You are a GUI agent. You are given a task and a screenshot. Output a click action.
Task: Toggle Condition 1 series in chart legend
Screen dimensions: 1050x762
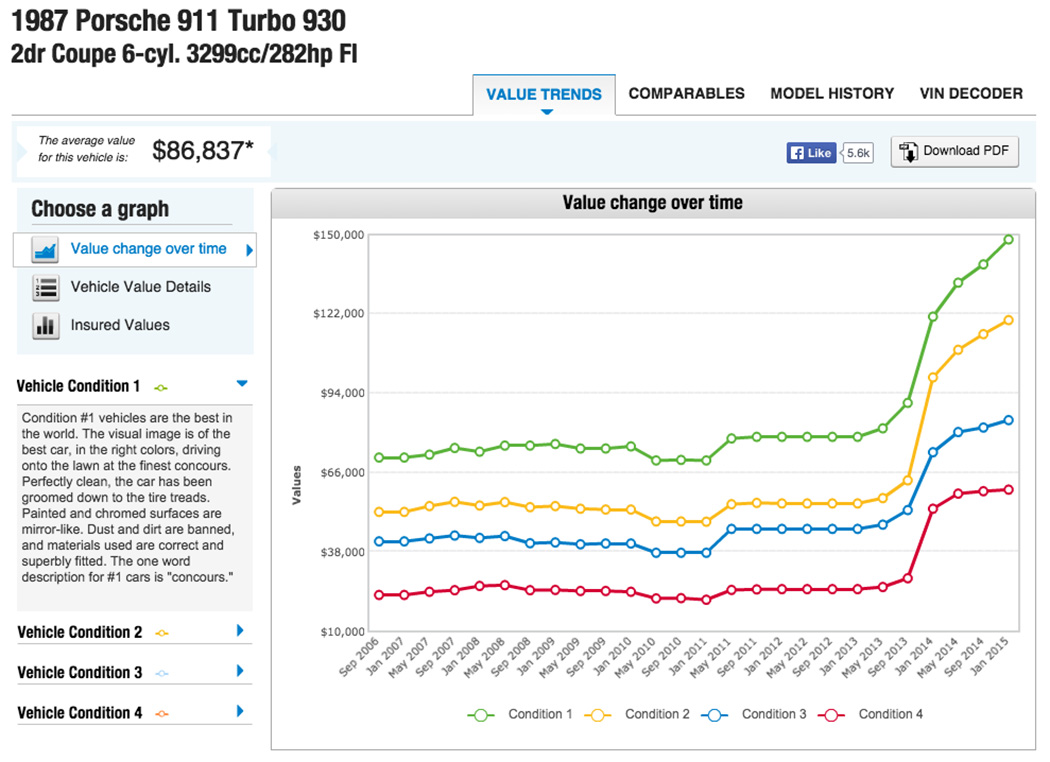[520, 714]
